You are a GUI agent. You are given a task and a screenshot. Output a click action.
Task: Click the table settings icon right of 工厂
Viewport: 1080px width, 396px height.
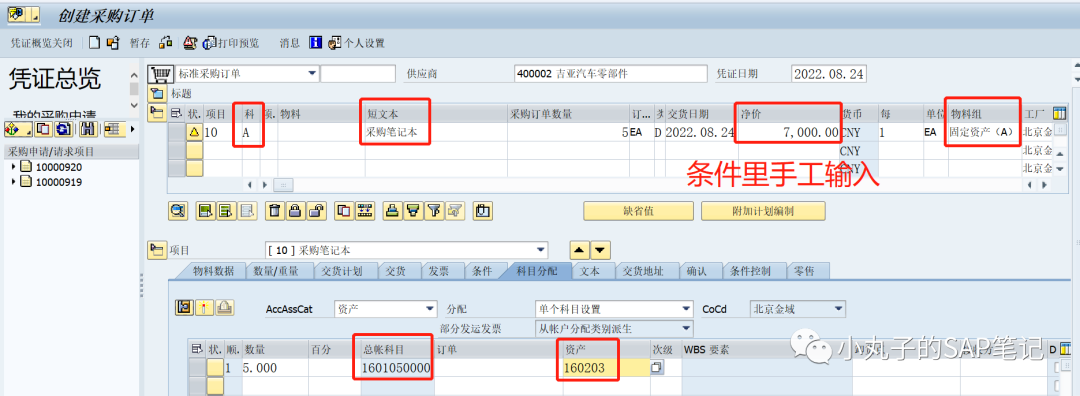click(x=1060, y=113)
